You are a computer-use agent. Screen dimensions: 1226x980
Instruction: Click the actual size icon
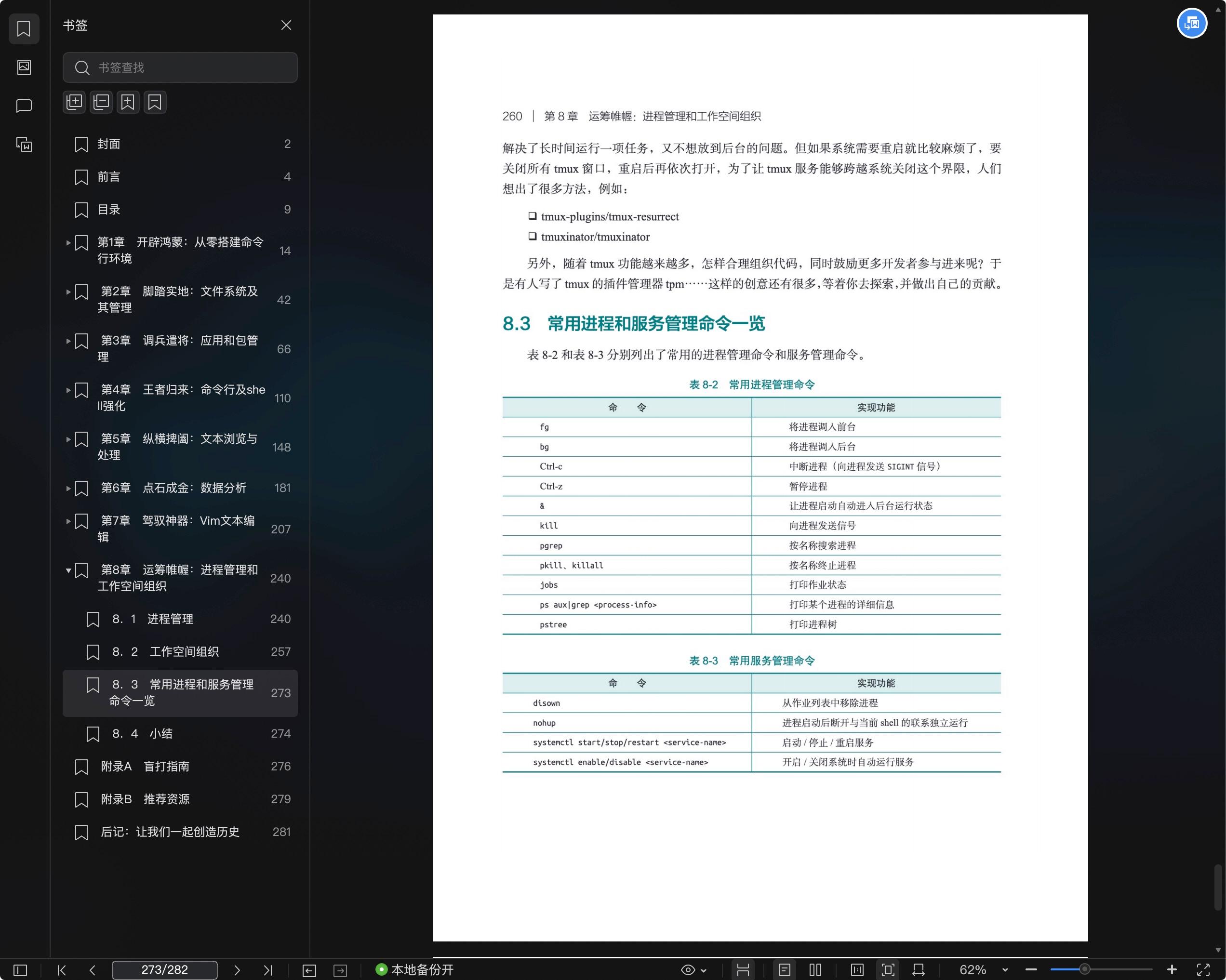(x=857, y=970)
